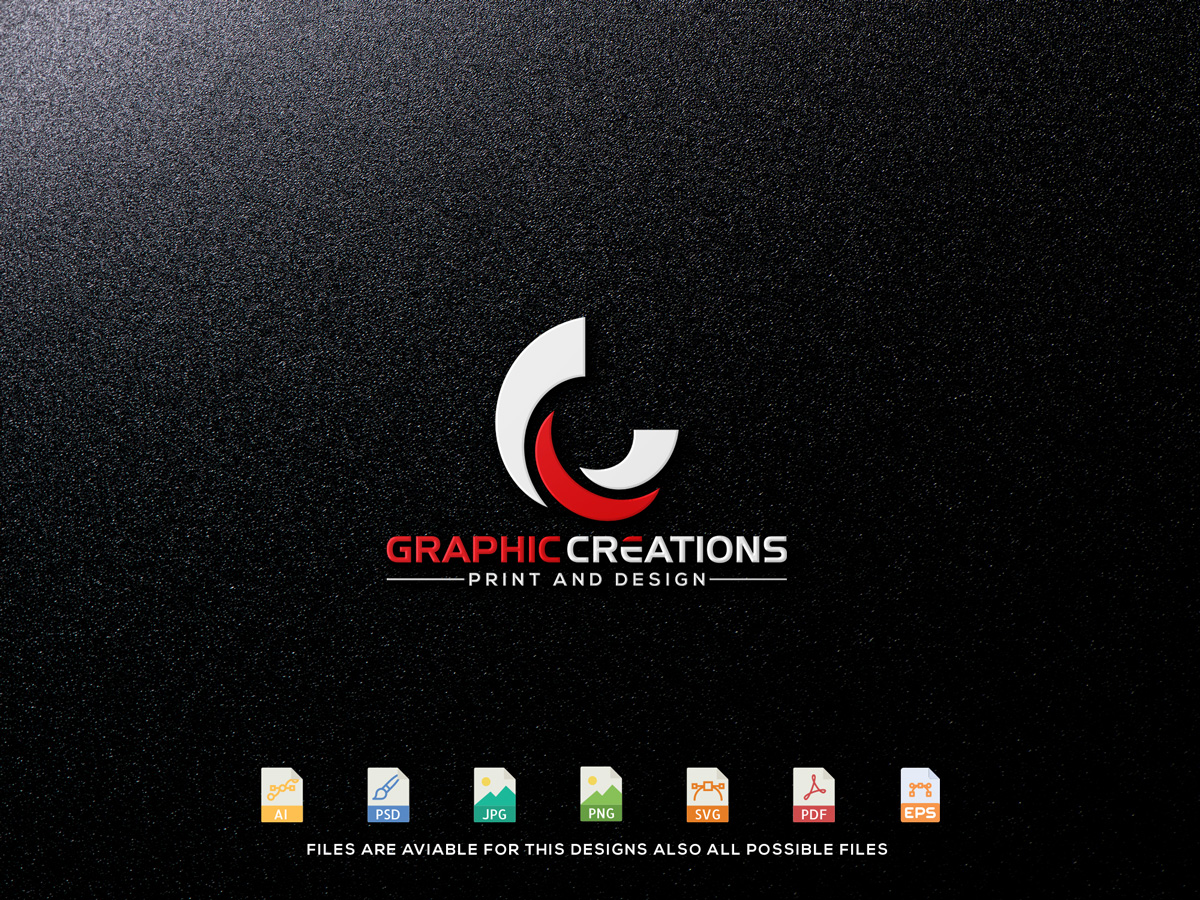Screen dimensions: 1200x900
Task: Click the JPG file format icon
Action: pyautogui.click(x=494, y=795)
